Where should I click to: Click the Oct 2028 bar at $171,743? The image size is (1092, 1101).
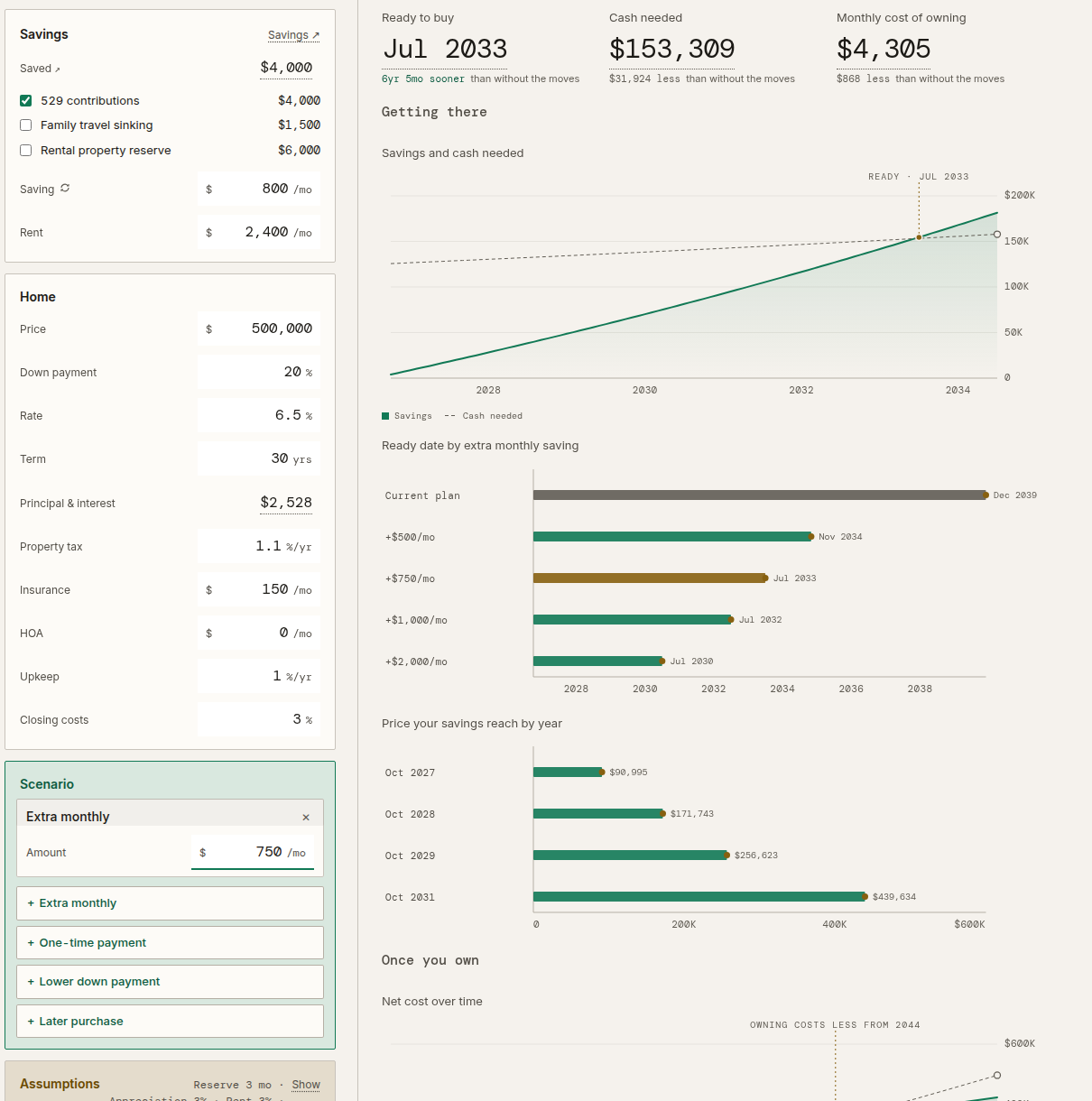[598, 814]
